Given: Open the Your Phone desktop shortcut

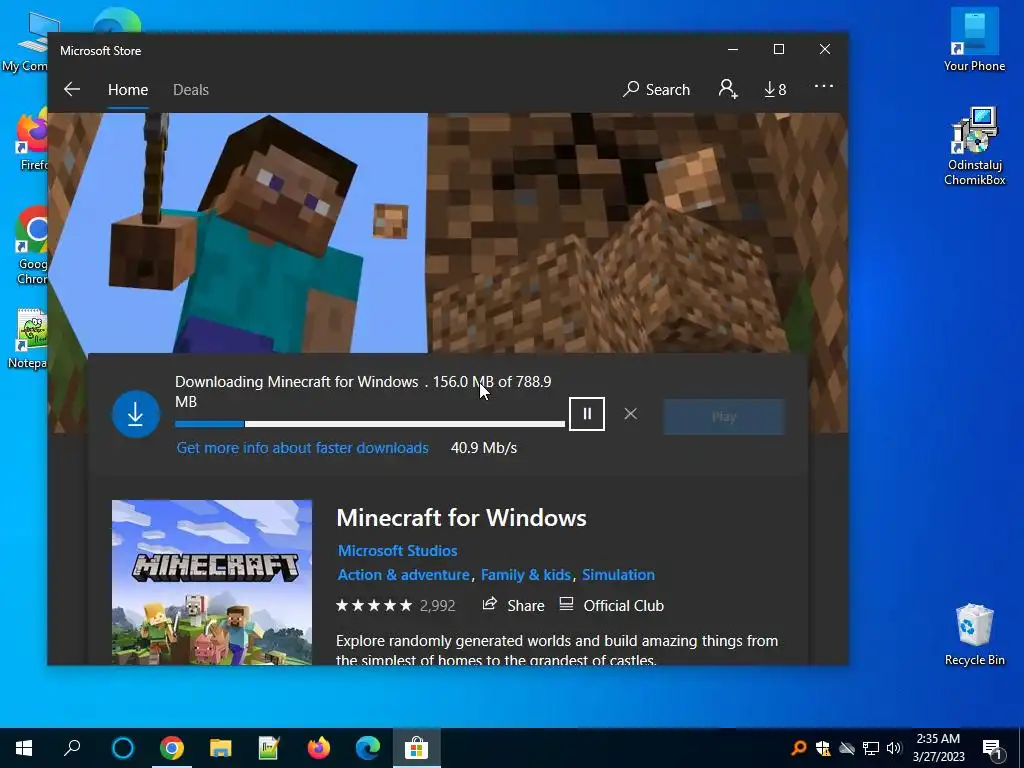Looking at the screenshot, I should click(974, 40).
